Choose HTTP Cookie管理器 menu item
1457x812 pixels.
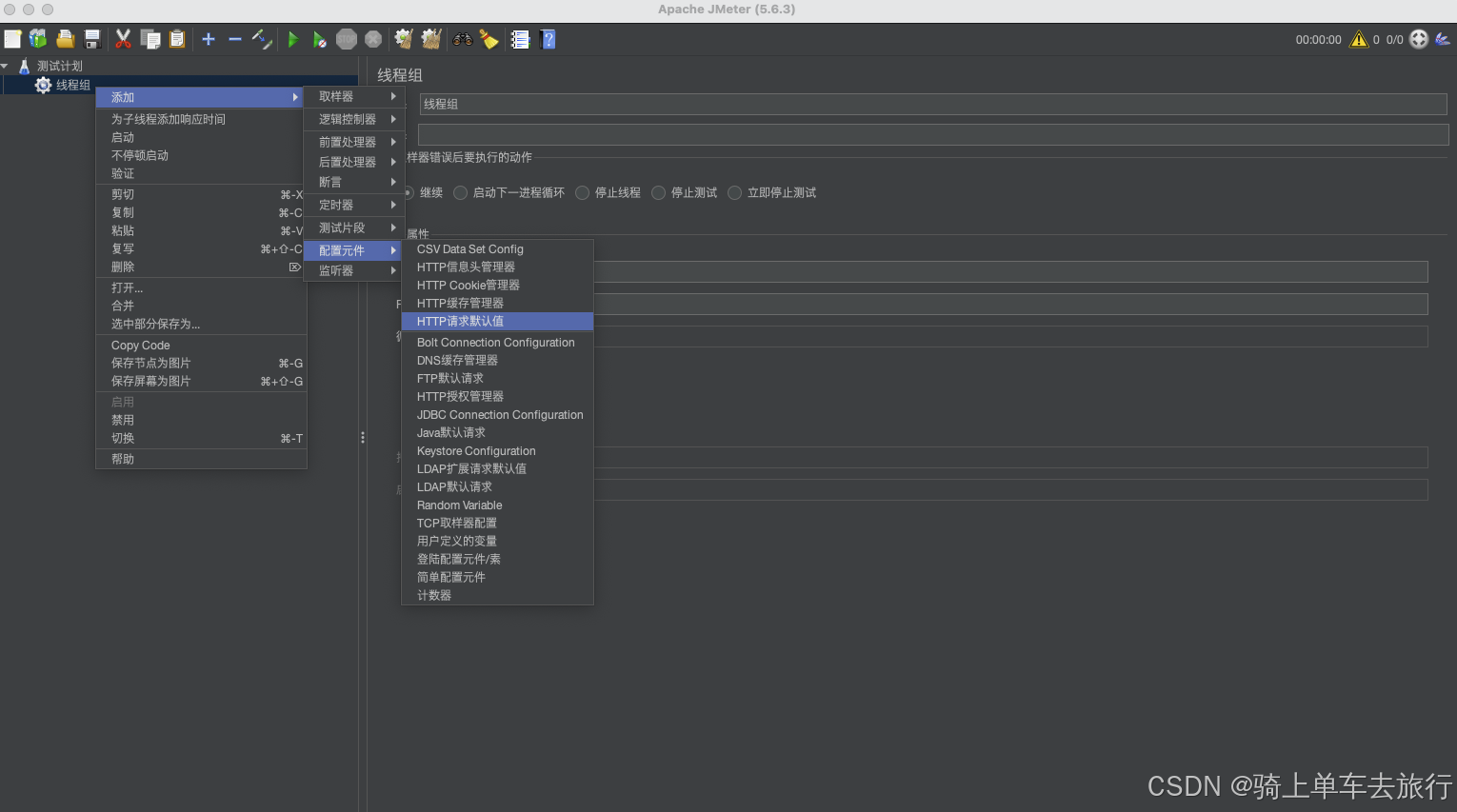[x=497, y=285]
